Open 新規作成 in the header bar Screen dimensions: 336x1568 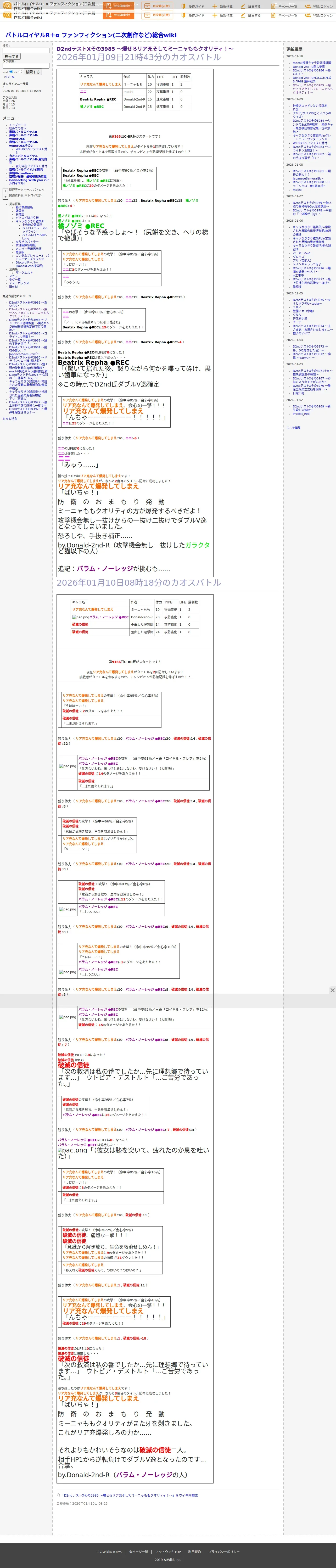(x=223, y=7)
